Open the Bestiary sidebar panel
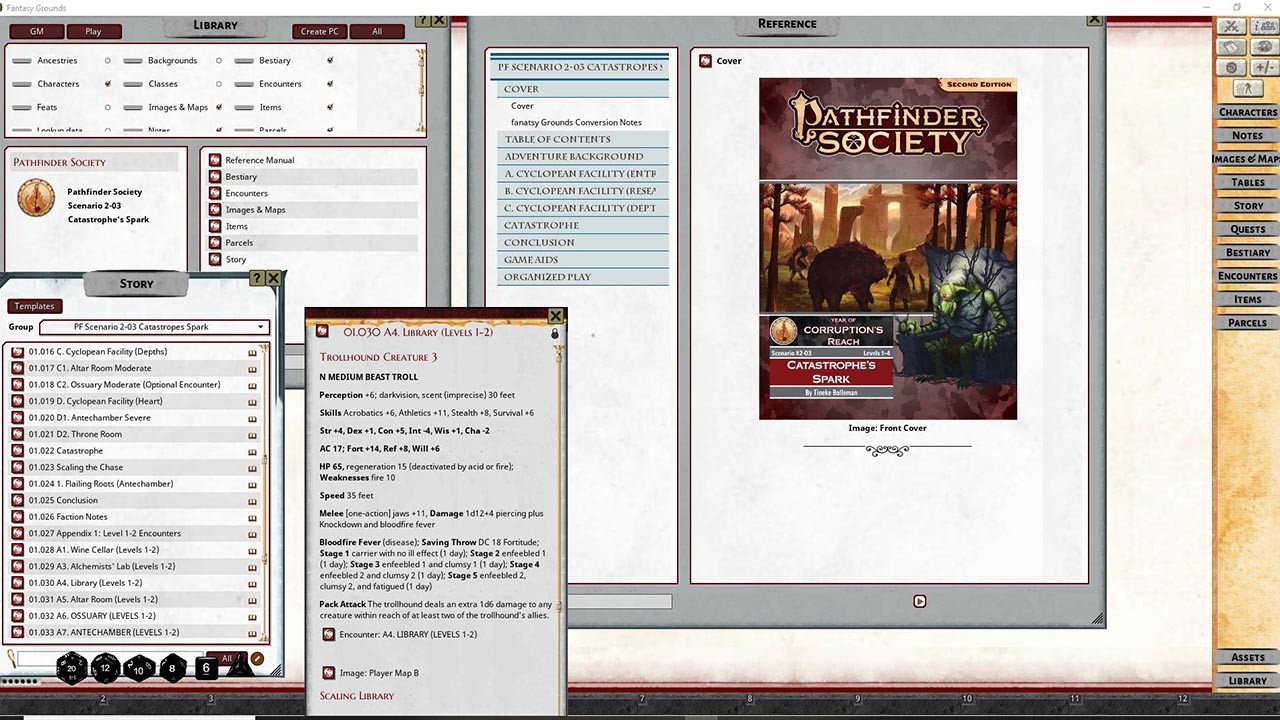 pos(1247,252)
